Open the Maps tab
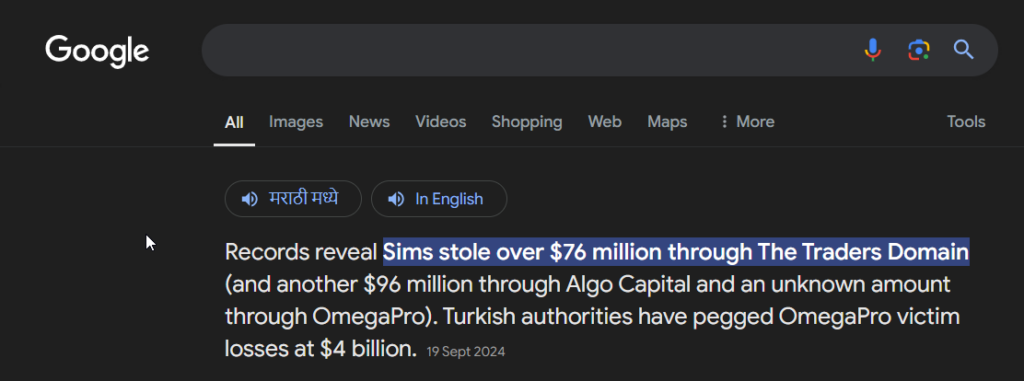This screenshot has width=1024, height=381. pos(667,122)
